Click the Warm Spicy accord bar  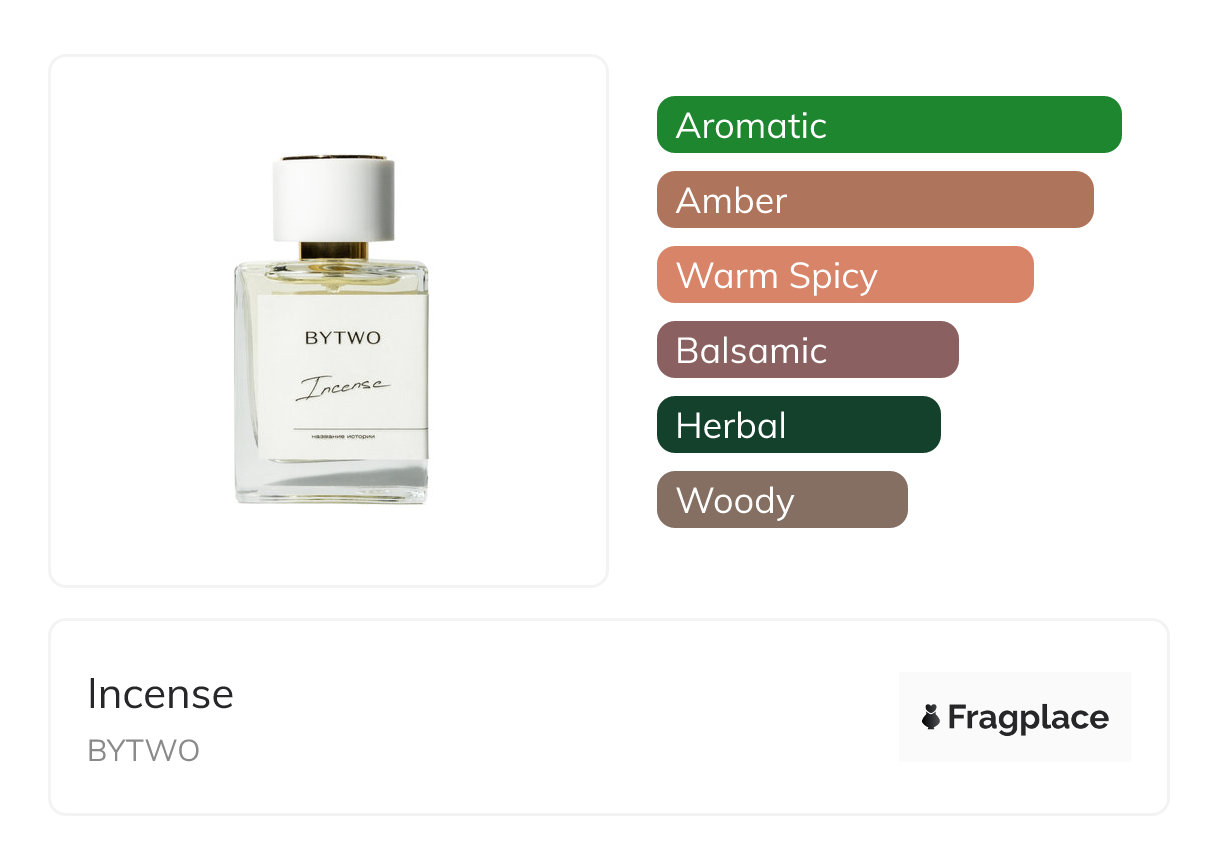coord(845,275)
